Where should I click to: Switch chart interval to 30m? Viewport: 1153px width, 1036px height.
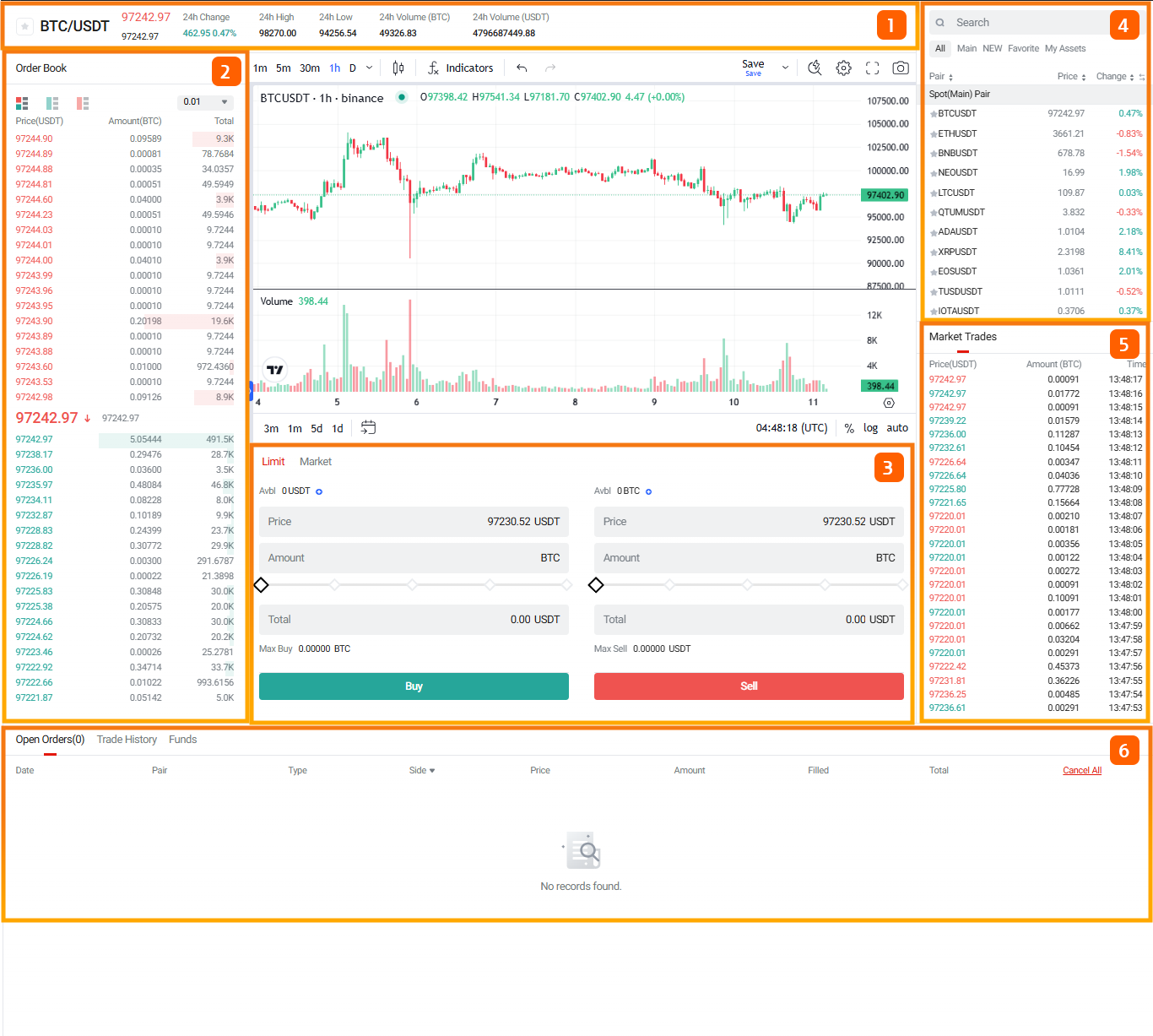tap(310, 68)
